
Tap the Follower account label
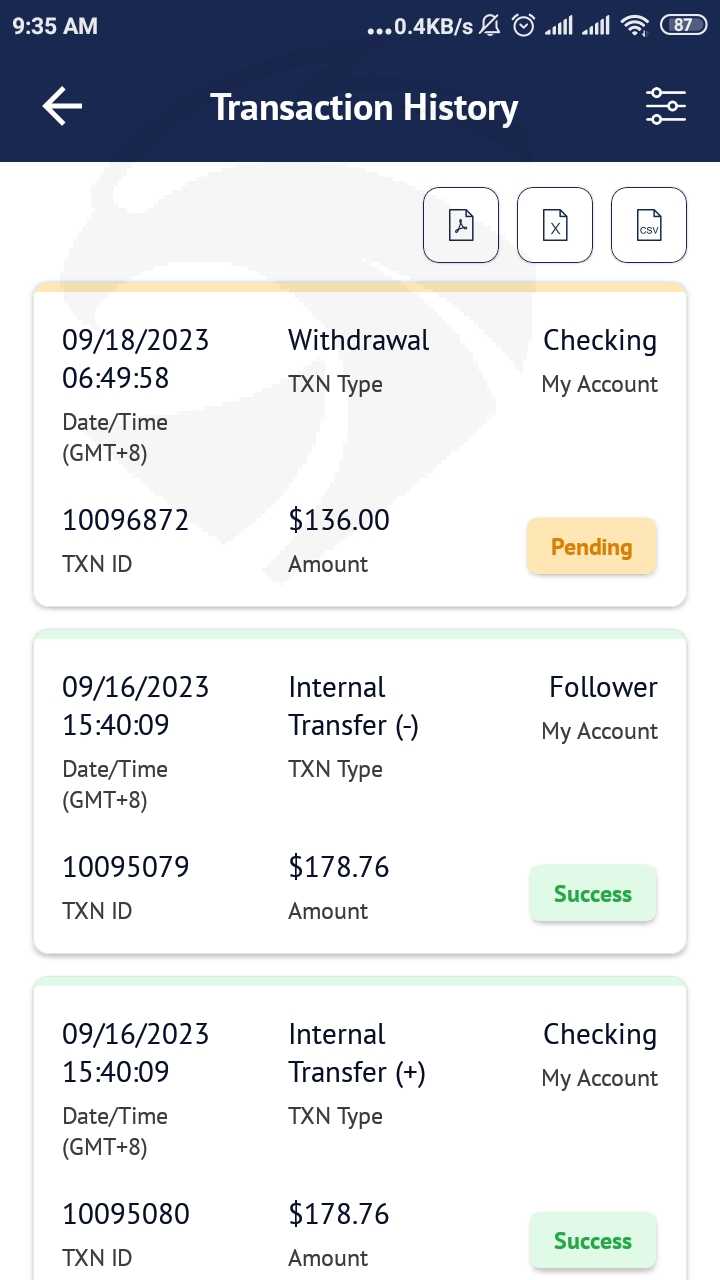coord(603,687)
